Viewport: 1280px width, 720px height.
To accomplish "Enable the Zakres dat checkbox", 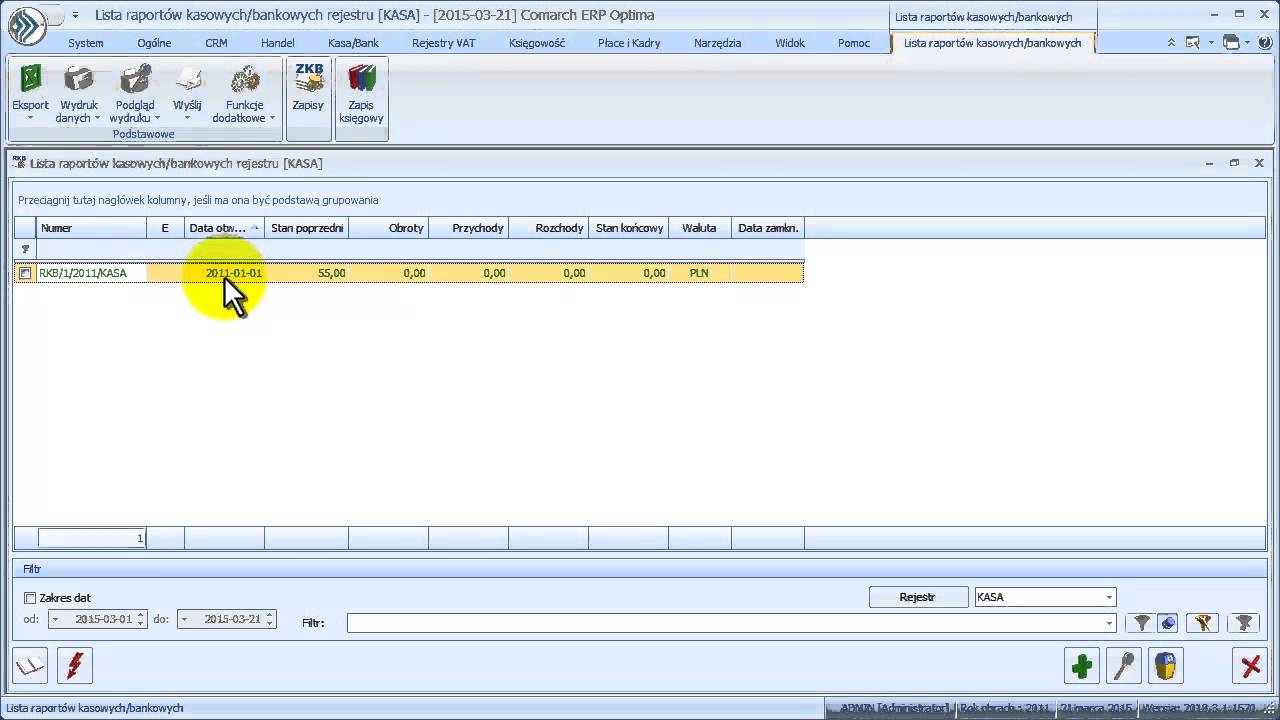I will tap(30, 598).
